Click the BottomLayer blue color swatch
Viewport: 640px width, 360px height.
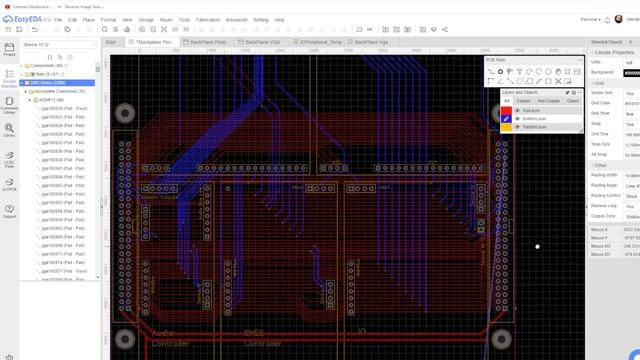pos(506,119)
